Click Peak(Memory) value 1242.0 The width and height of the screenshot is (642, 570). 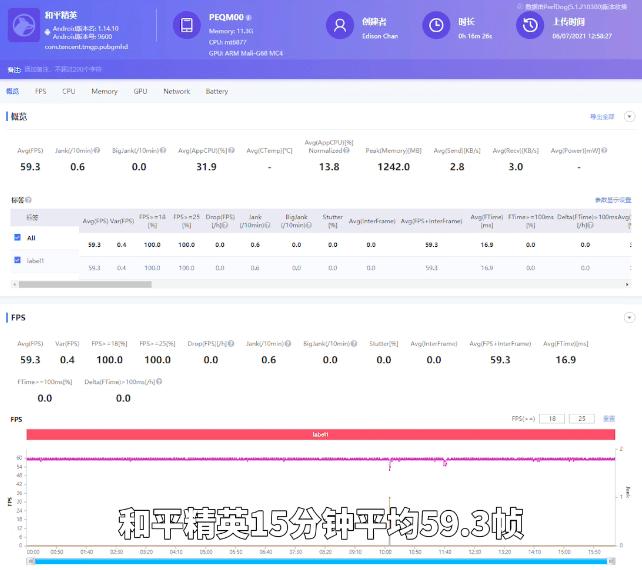click(x=393, y=167)
